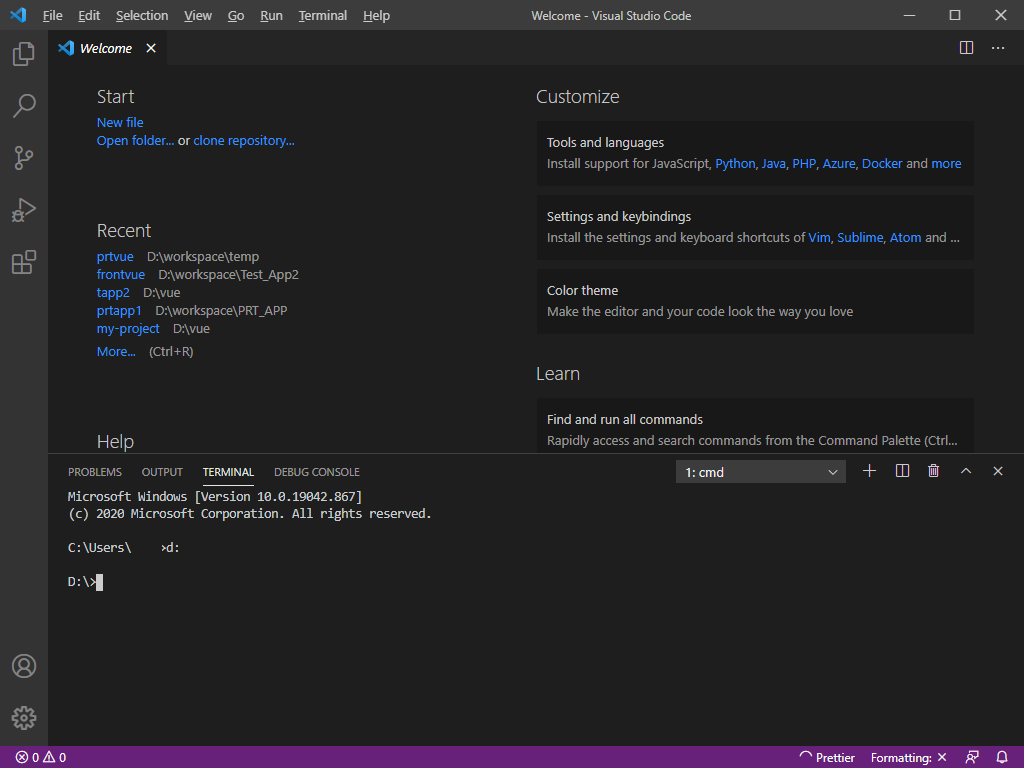Open Find and run all commands card
The height and width of the screenshot is (768, 1024).
[x=755, y=426]
